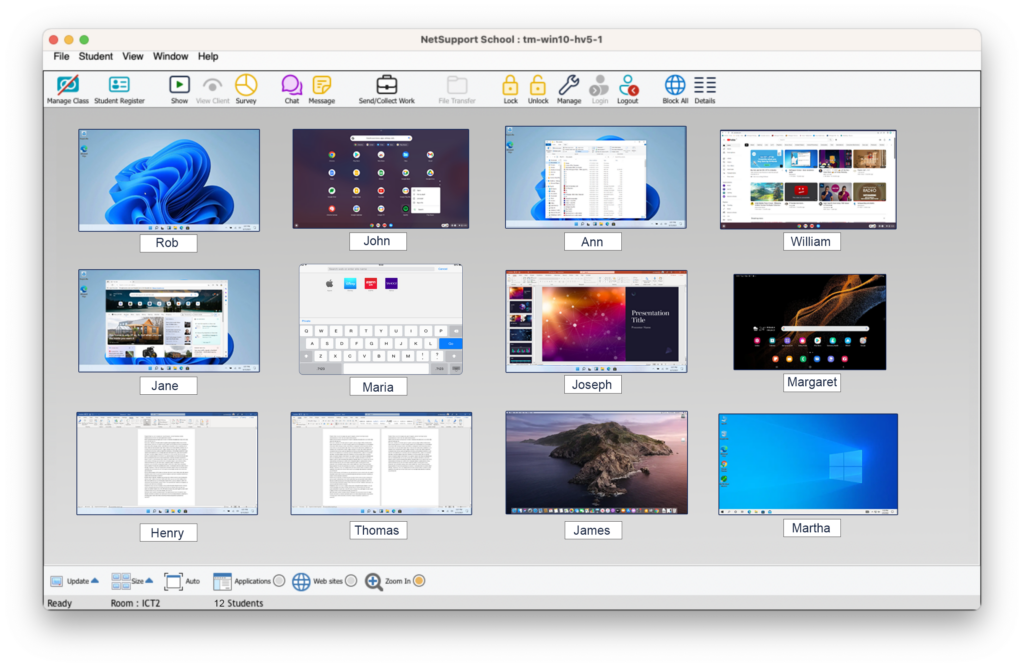Viewport: 1024px width, 667px height.
Task: Start the Show screen feature
Action: tap(179, 86)
